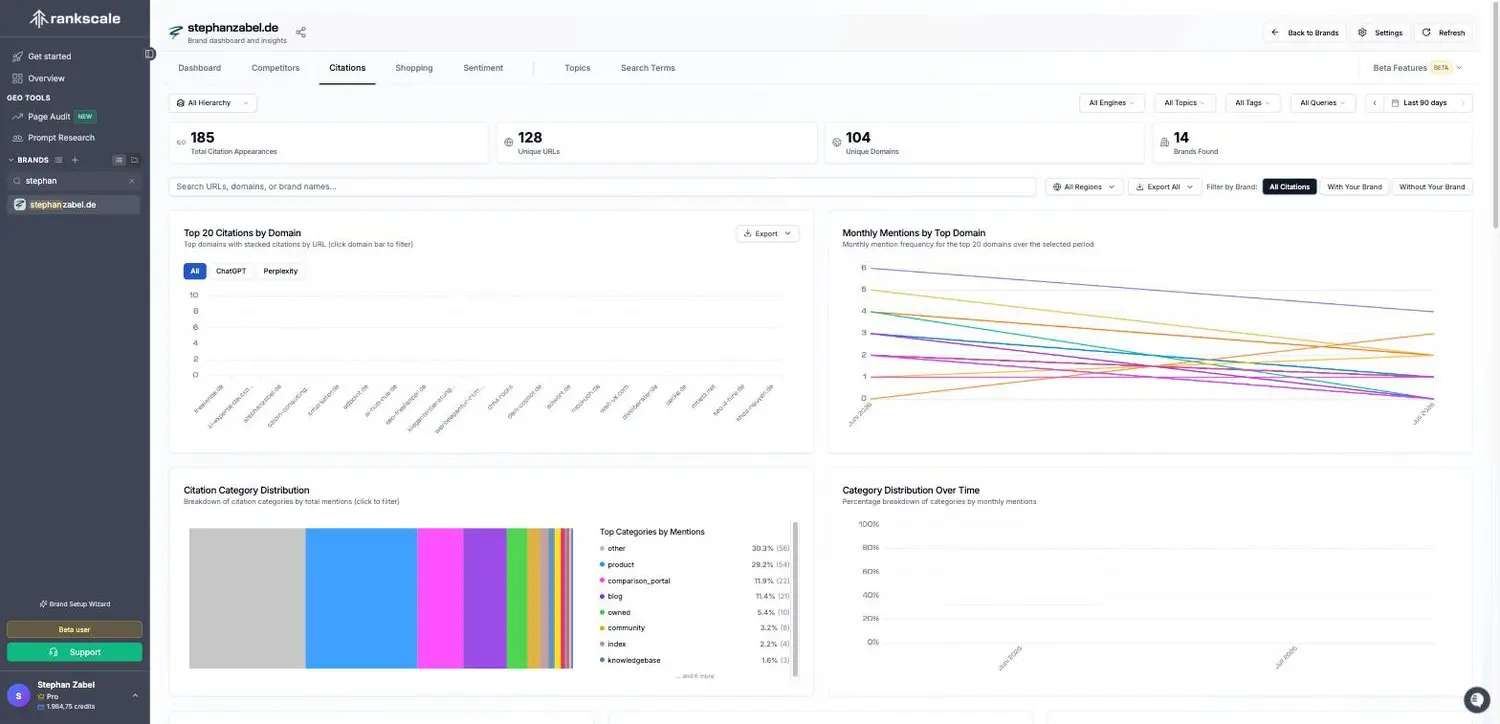Open the Export All dropdown
The height and width of the screenshot is (724, 1500).
click(1165, 187)
